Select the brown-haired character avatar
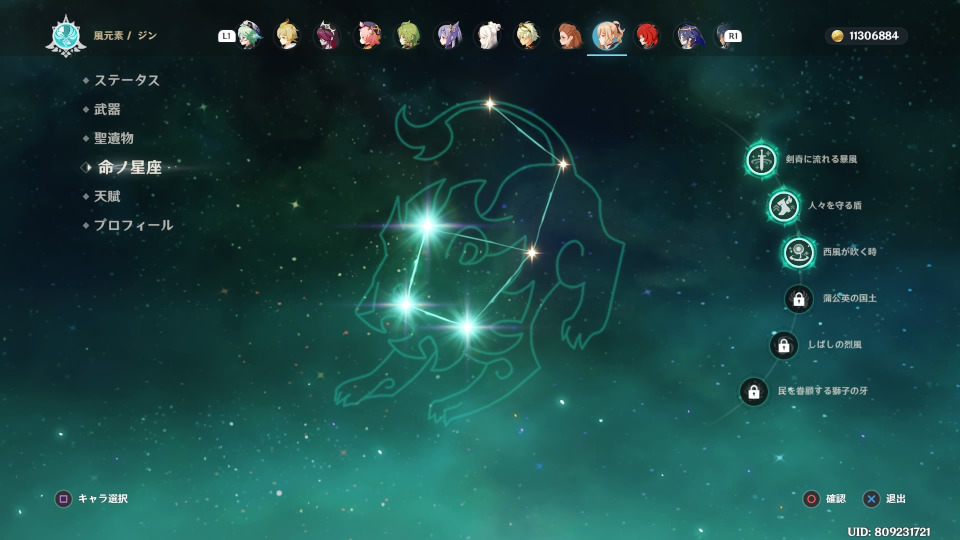 pos(568,36)
